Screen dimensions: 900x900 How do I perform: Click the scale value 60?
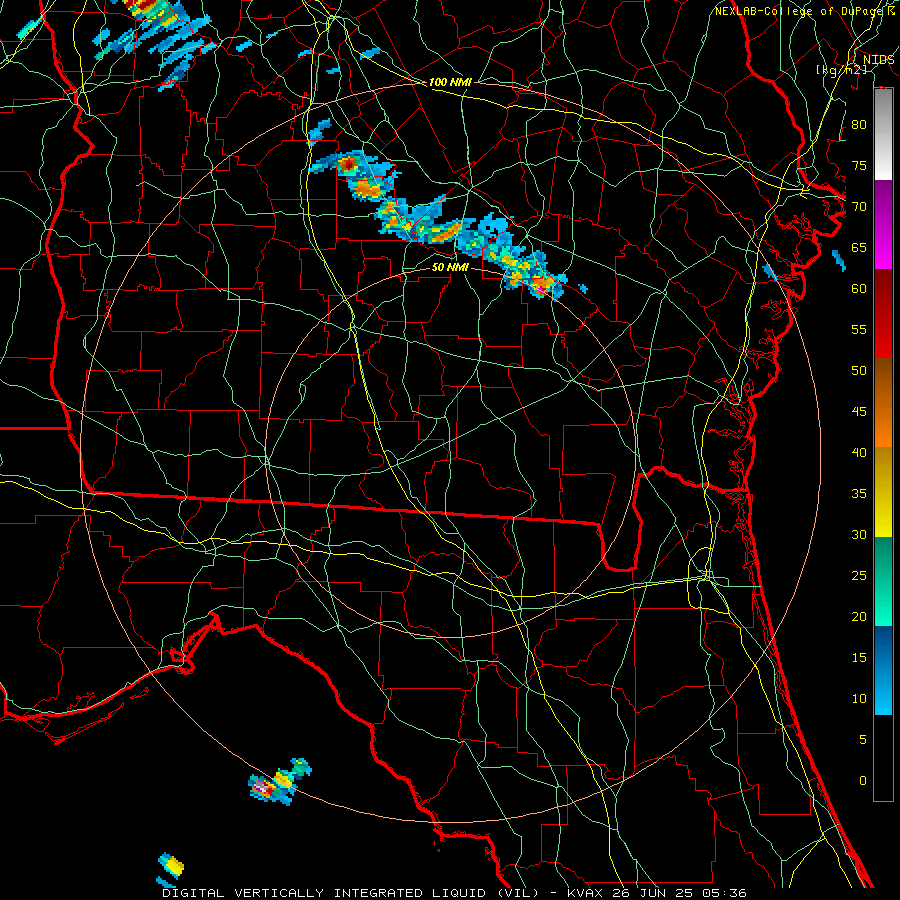[859, 289]
